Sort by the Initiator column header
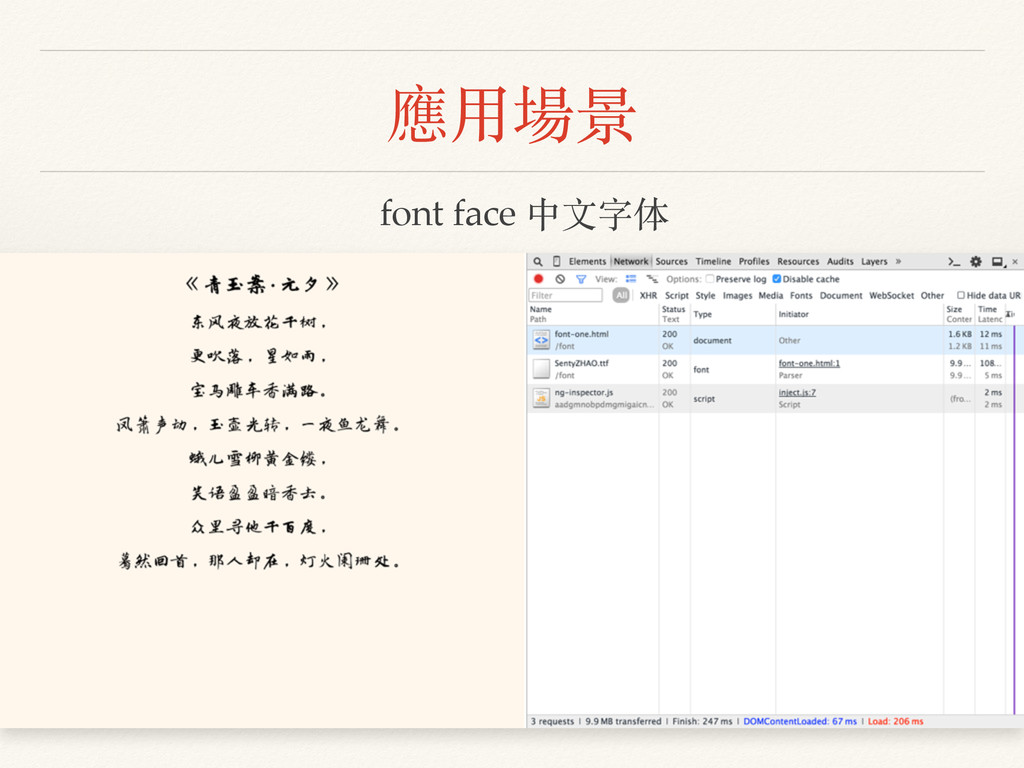This screenshot has width=1024, height=768. 859,314
